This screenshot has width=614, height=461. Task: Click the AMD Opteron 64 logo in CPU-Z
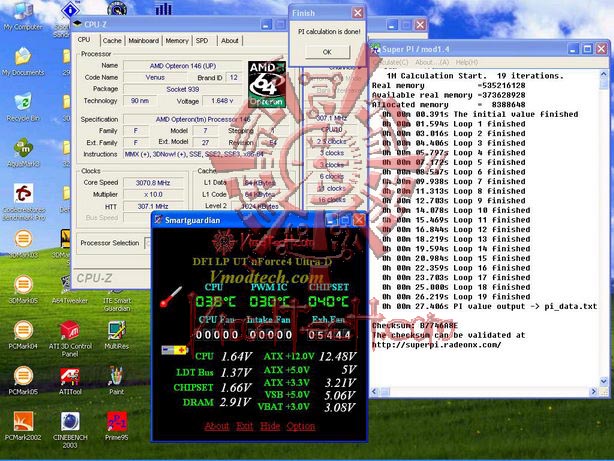267,84
